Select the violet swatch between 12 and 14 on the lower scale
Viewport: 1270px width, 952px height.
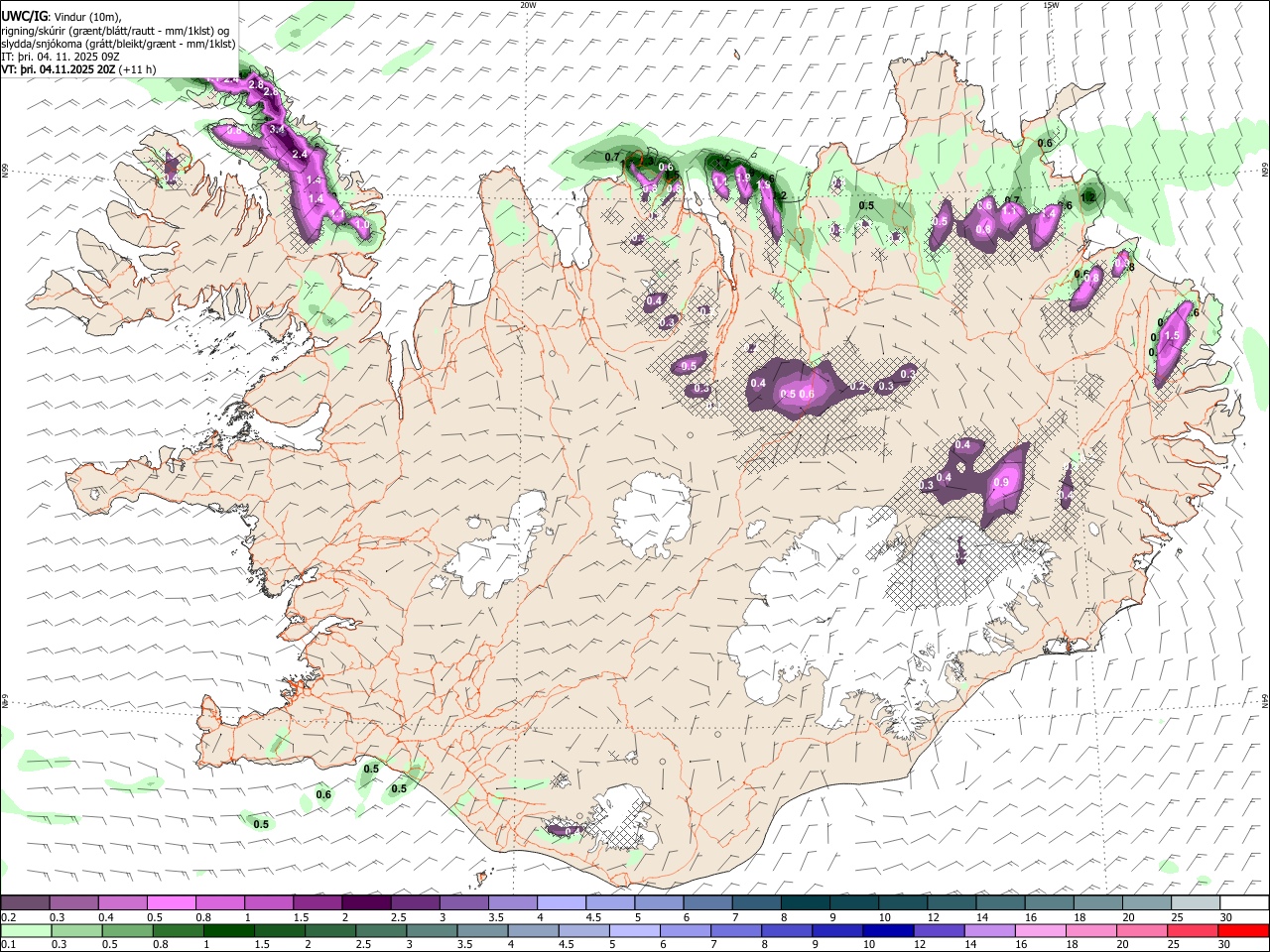[x=938, y=930]
